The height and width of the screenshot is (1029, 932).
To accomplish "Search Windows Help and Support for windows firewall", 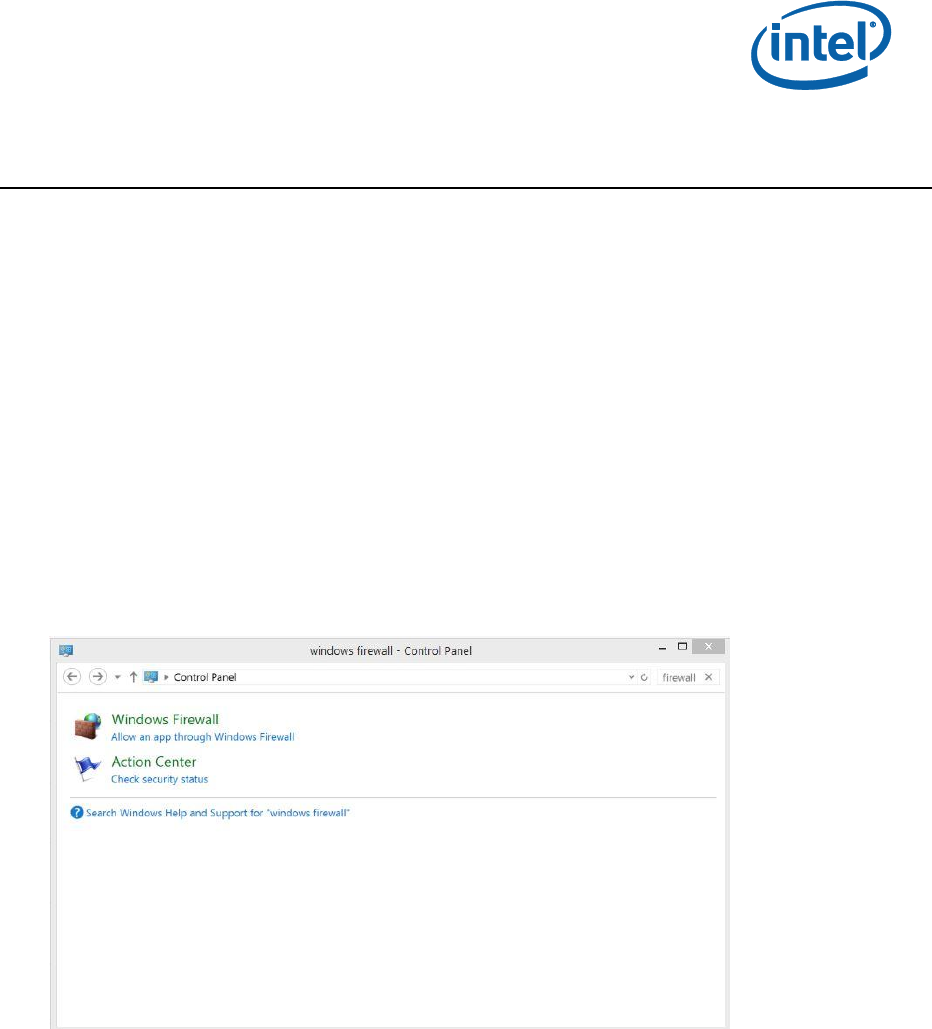I will pos(218,813).
